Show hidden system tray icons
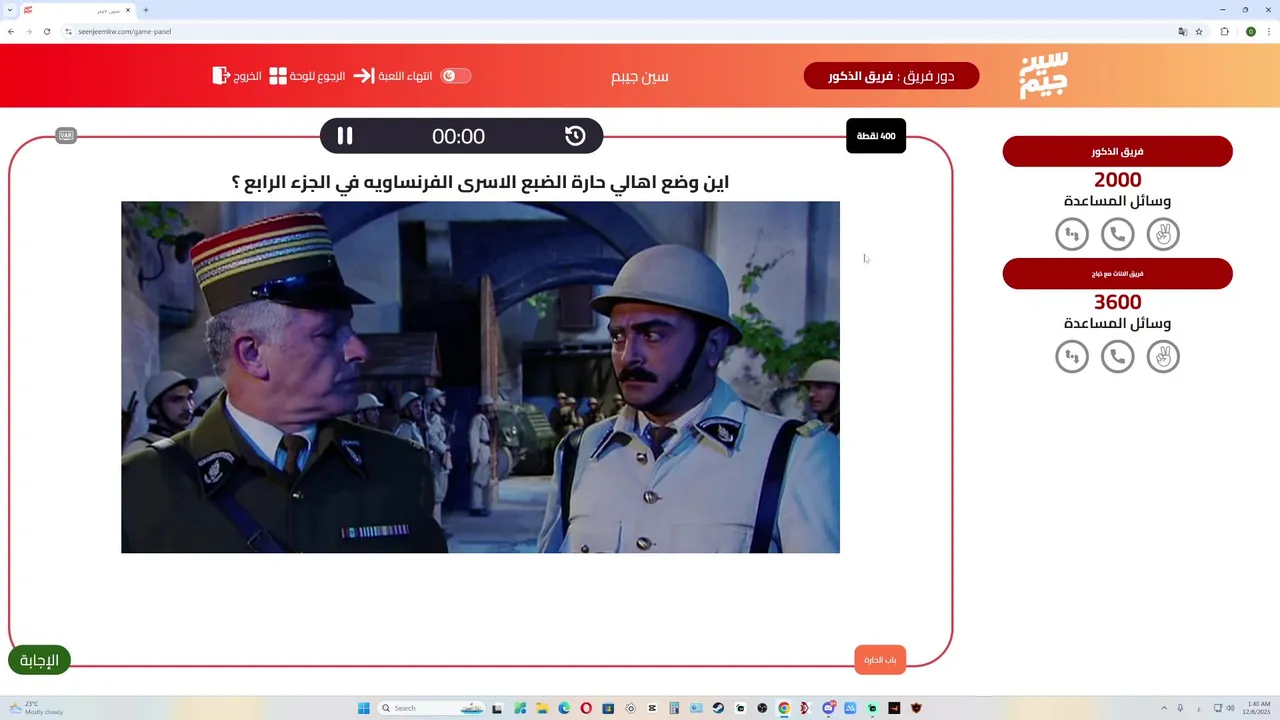The width and height of the screenshot is (1280, 720). pos(1164,708)
